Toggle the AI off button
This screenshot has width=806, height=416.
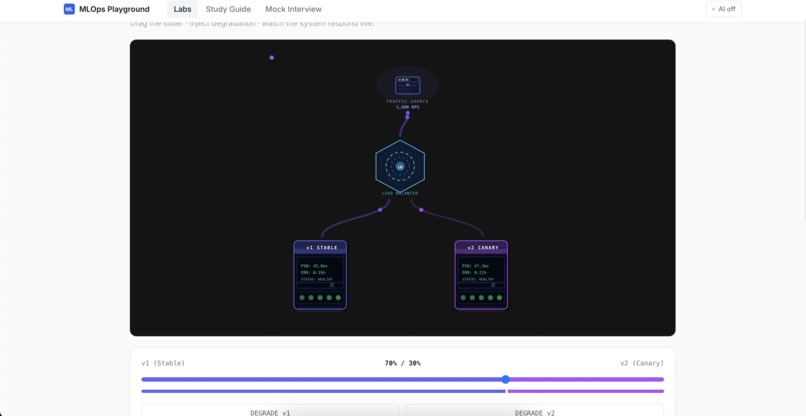tap(724, 9)
